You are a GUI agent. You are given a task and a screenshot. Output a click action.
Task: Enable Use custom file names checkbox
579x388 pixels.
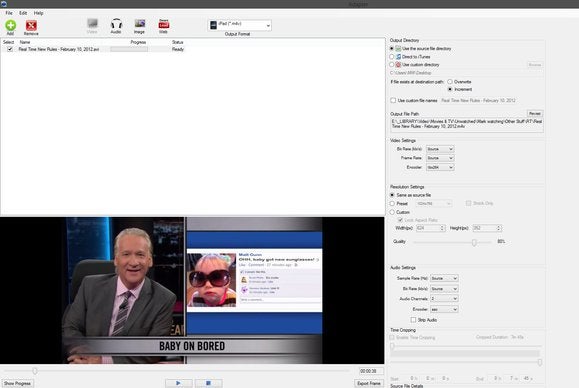click(x=393, y=100)
